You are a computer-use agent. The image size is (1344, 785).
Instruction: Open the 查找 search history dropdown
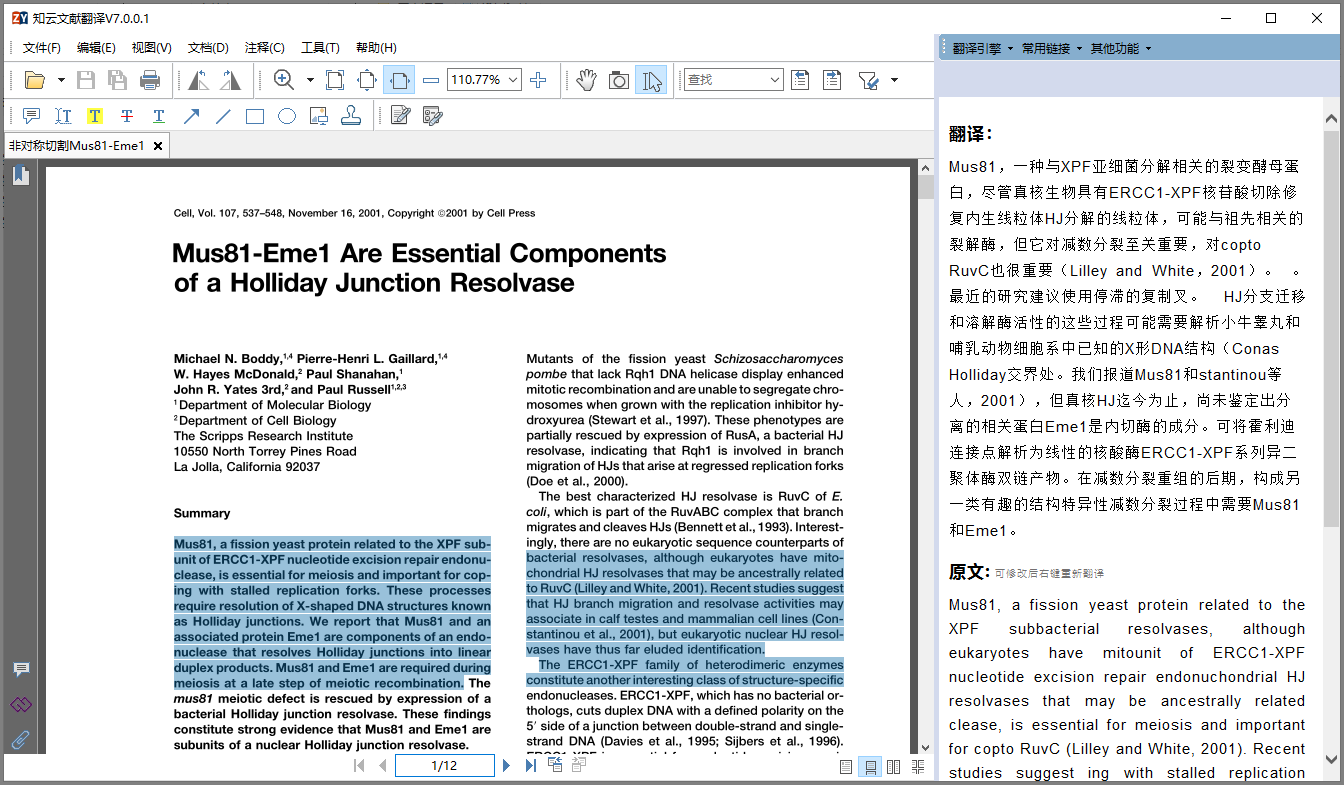tap(774, 80)
